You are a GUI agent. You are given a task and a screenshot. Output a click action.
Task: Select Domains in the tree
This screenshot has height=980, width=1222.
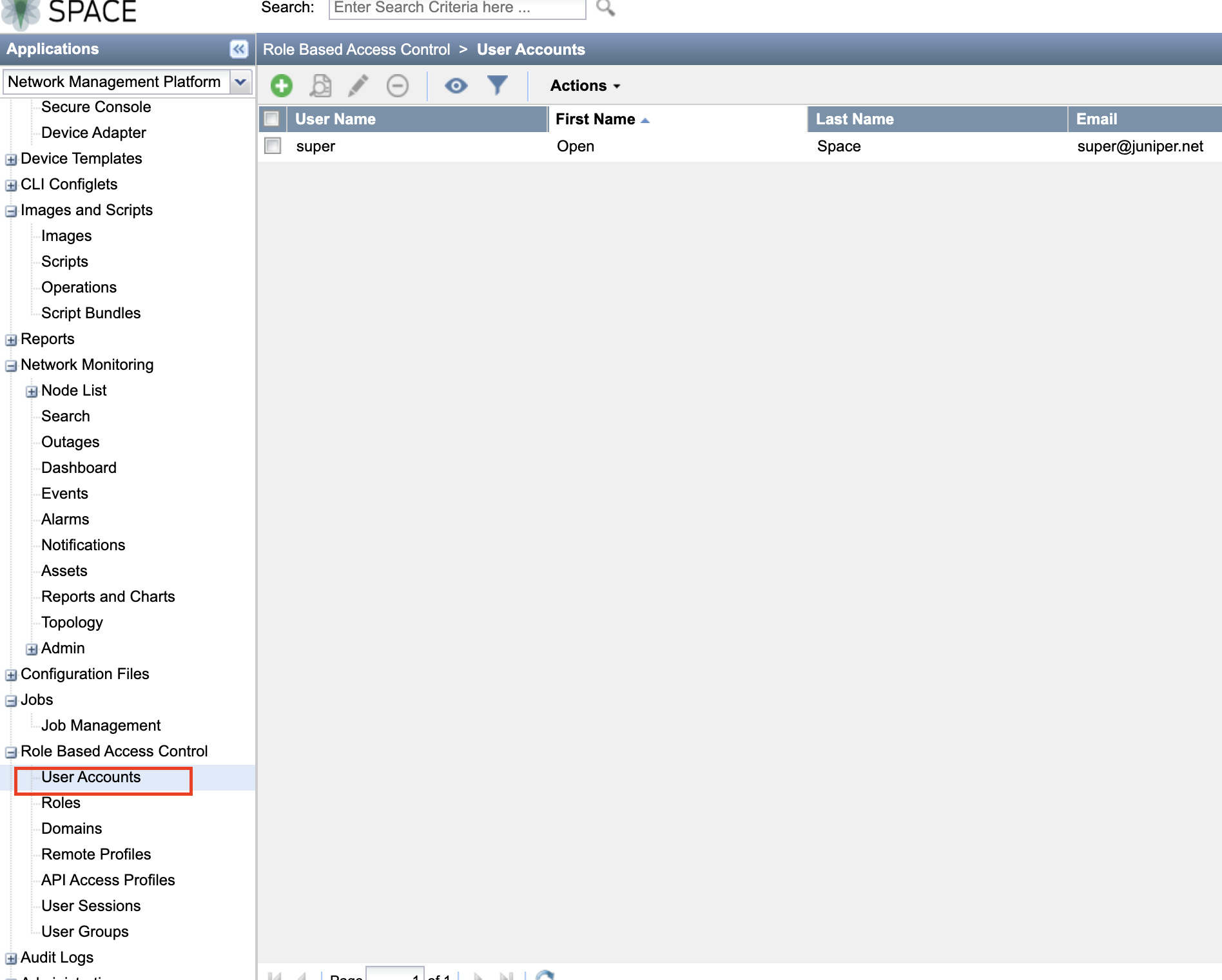click(x=72, y=829)
